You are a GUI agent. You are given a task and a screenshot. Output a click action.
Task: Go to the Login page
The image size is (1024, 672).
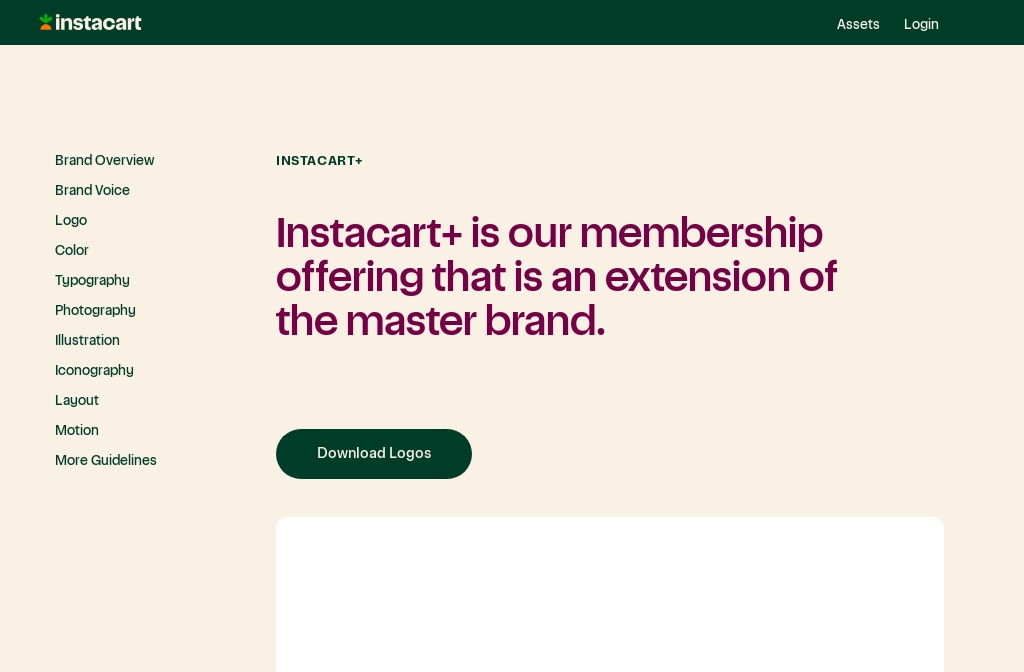(921, 24)
